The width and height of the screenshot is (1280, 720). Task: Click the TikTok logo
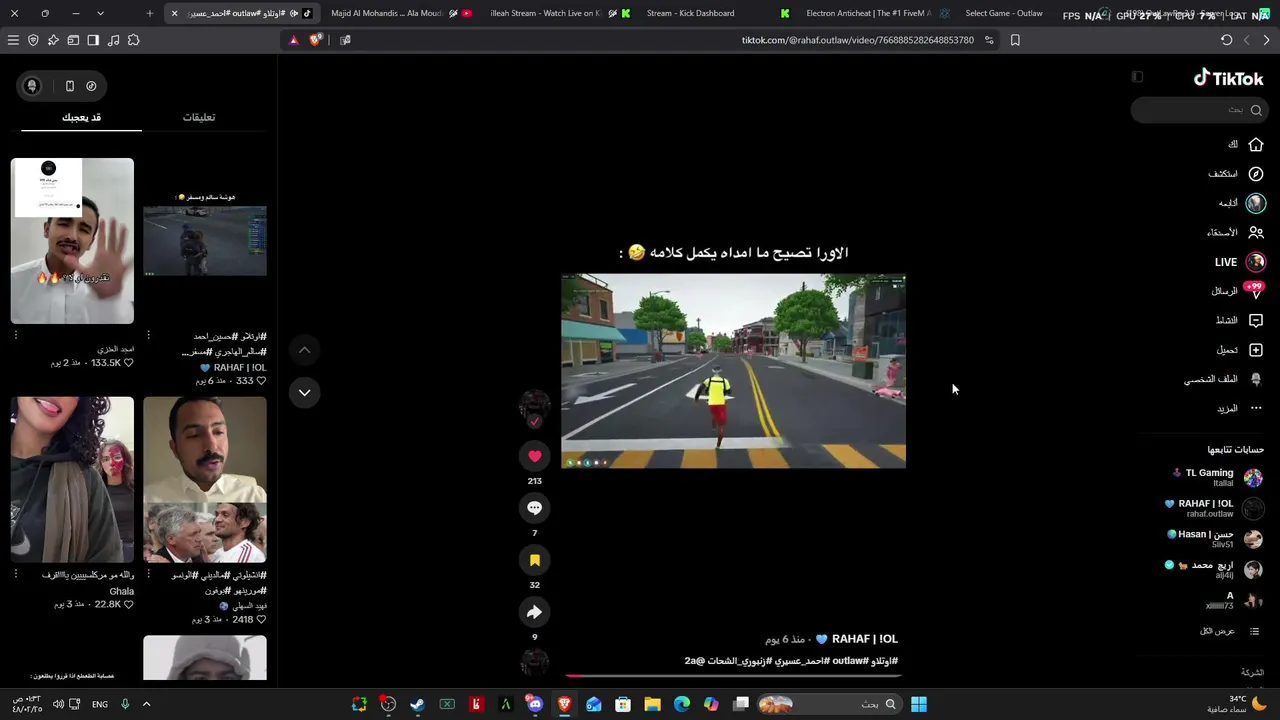tap(1228, 78)
